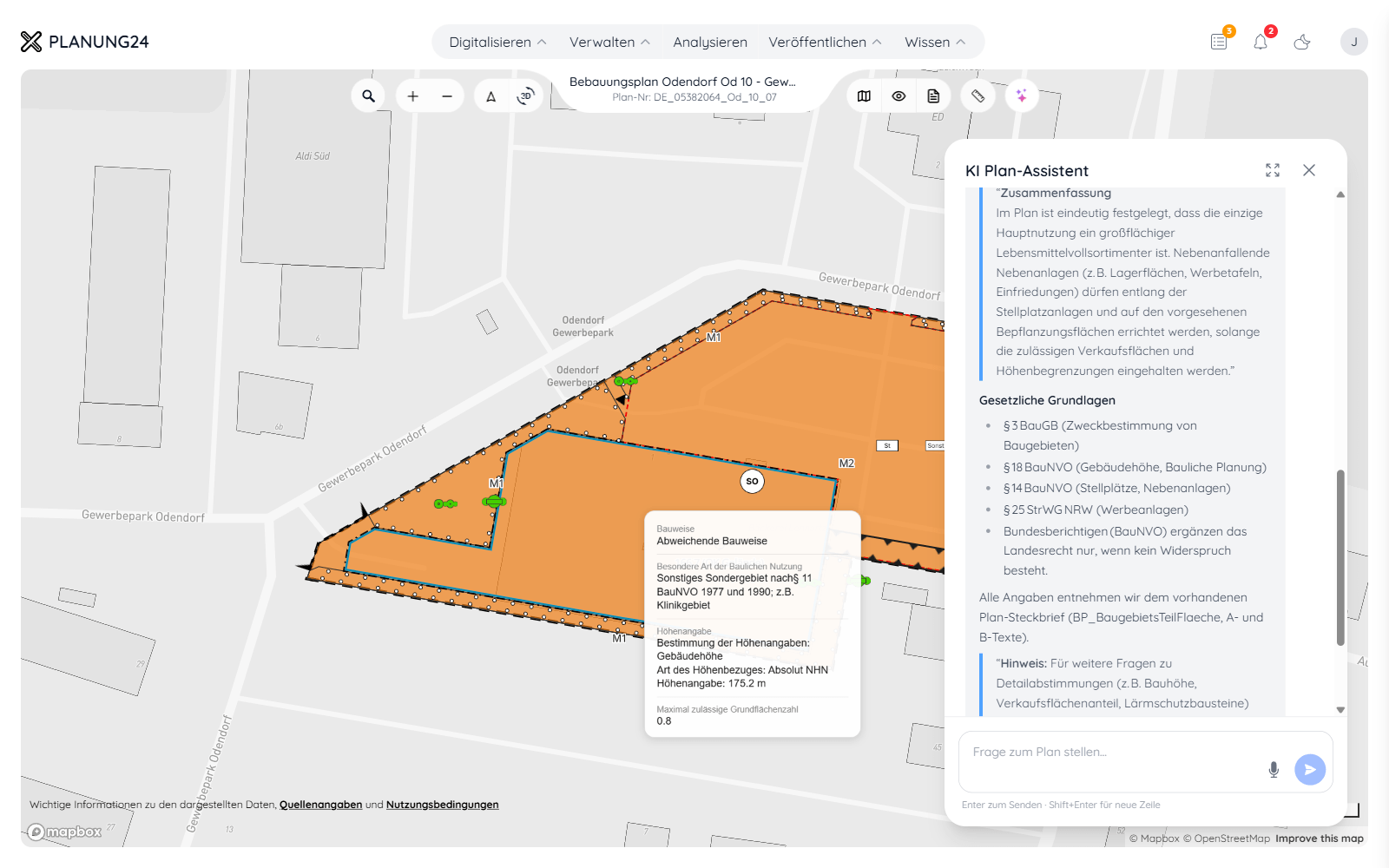1389x868 pixels.
Task: Activate the ruler measuring tool
Action: [x=978, y=96]
